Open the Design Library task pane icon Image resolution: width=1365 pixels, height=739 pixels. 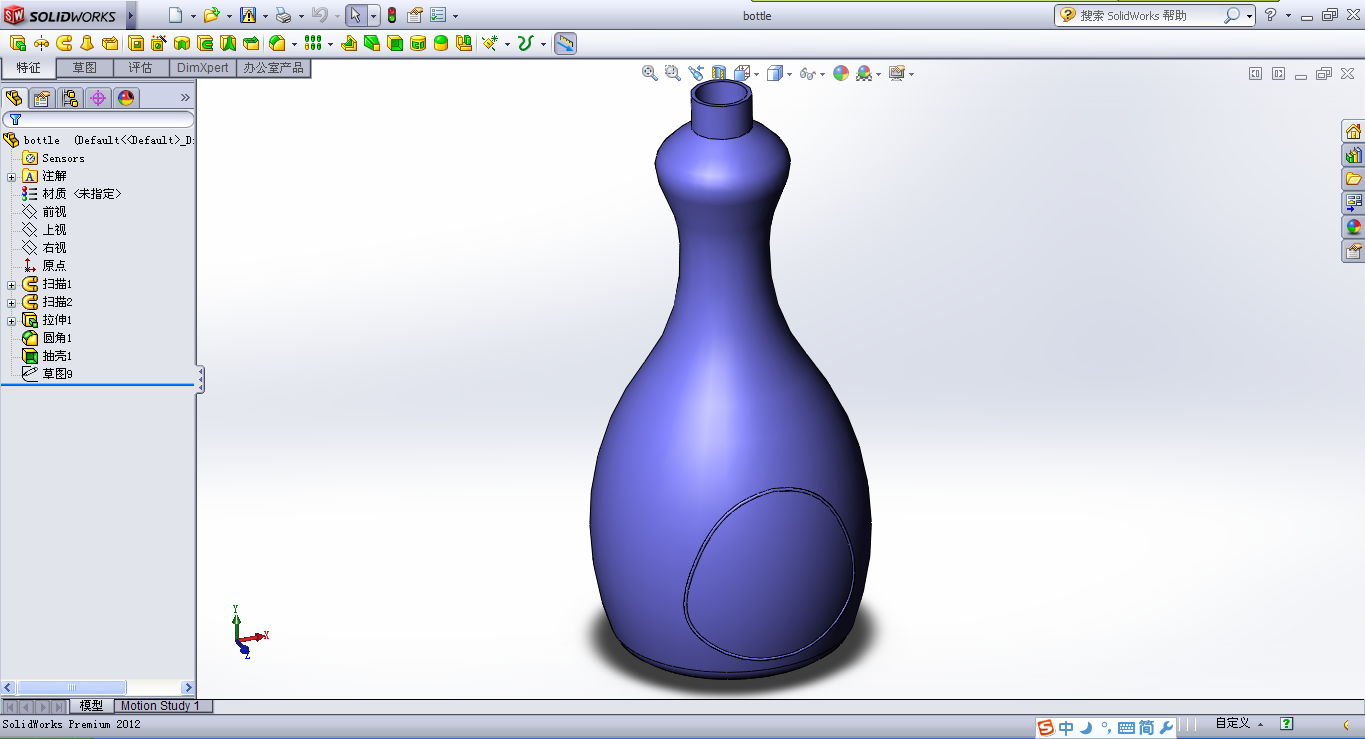[x=1353, y=155]
